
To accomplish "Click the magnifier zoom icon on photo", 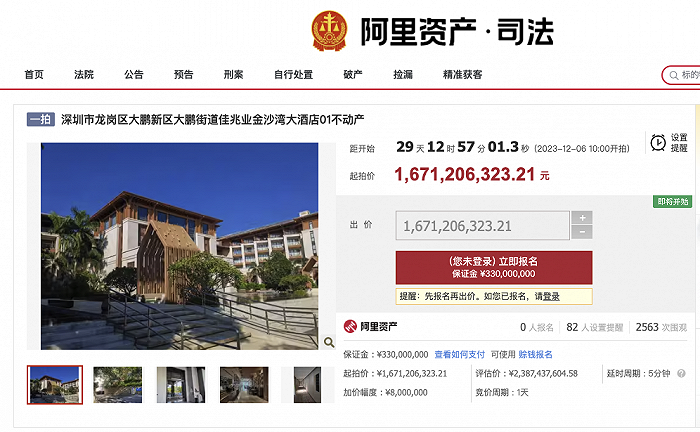I will pos(329,342).
